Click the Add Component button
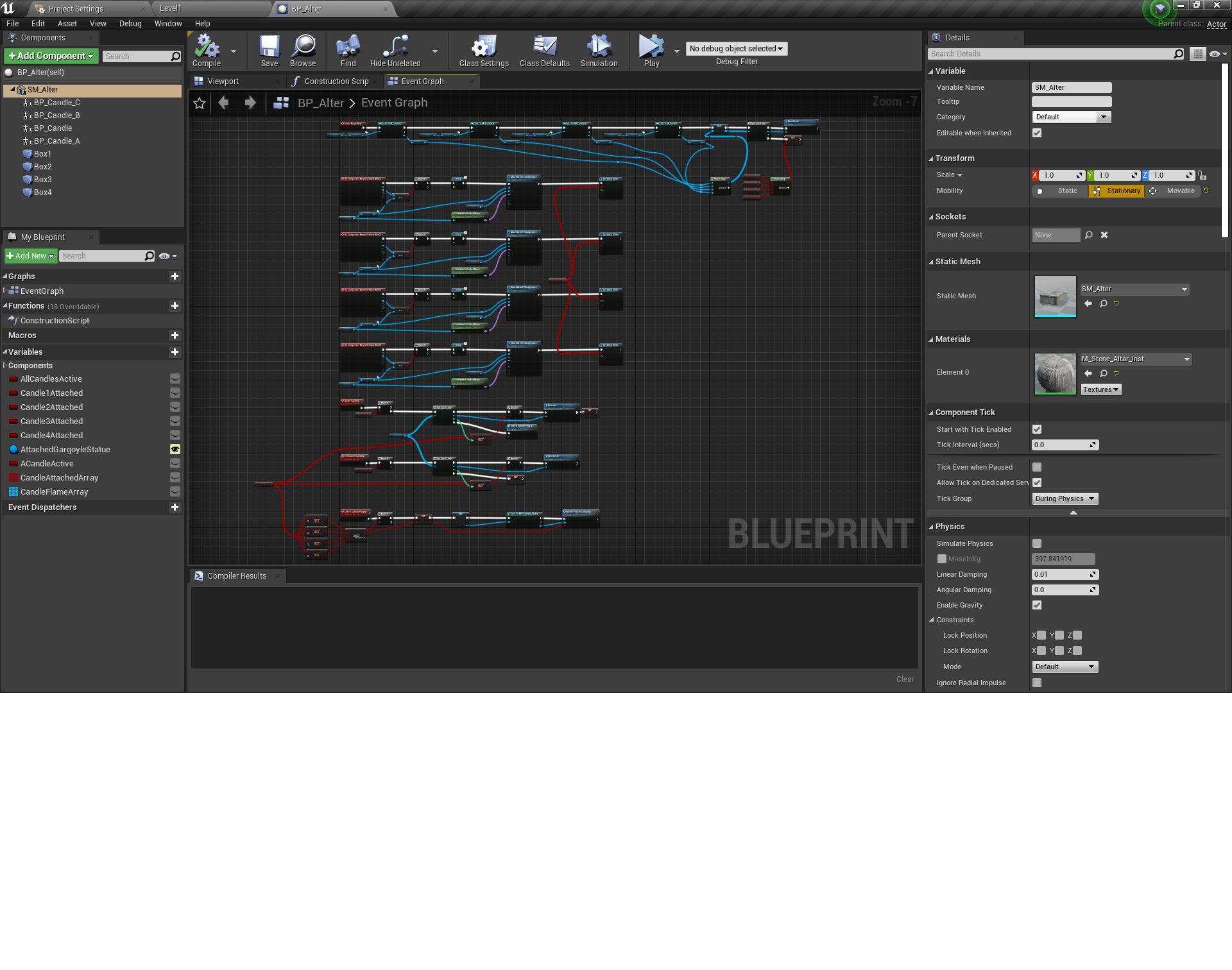The height and width of the screenshot is (970, 1232). coord(50,56)
